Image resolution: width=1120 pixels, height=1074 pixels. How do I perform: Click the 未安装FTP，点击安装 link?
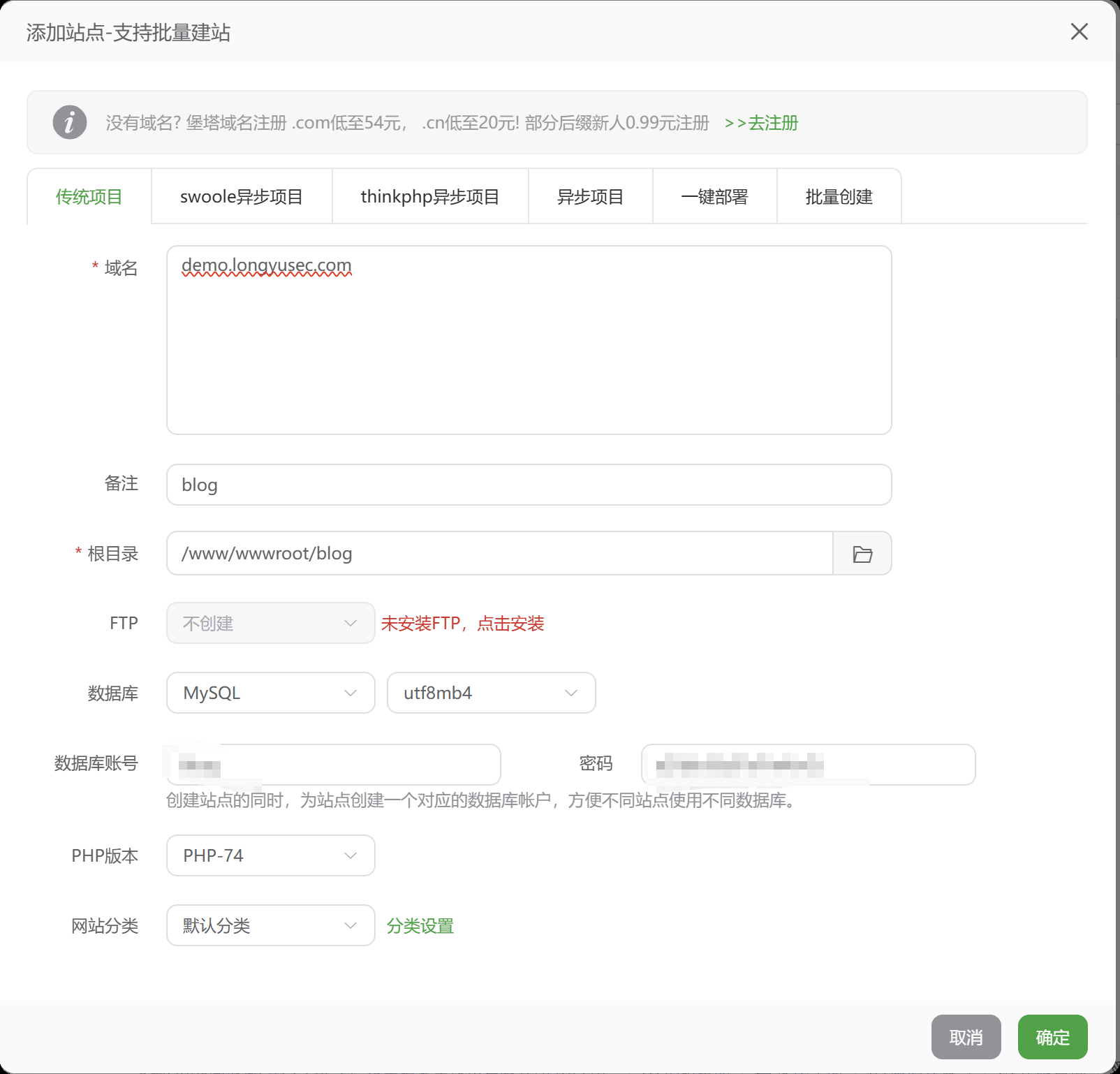tap(462, 624)
